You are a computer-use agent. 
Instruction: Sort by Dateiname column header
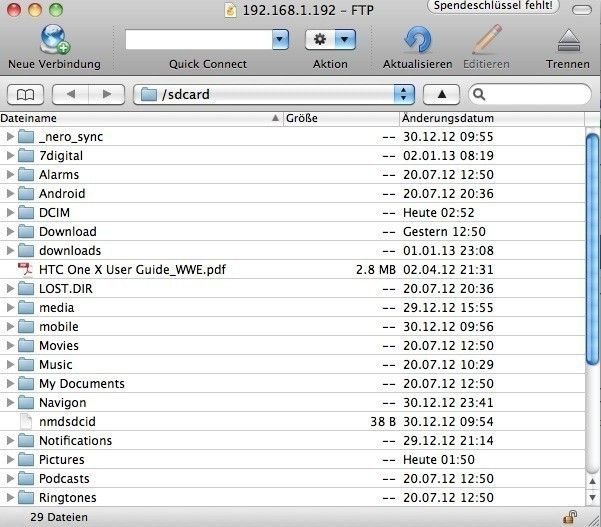coord(141,118)
